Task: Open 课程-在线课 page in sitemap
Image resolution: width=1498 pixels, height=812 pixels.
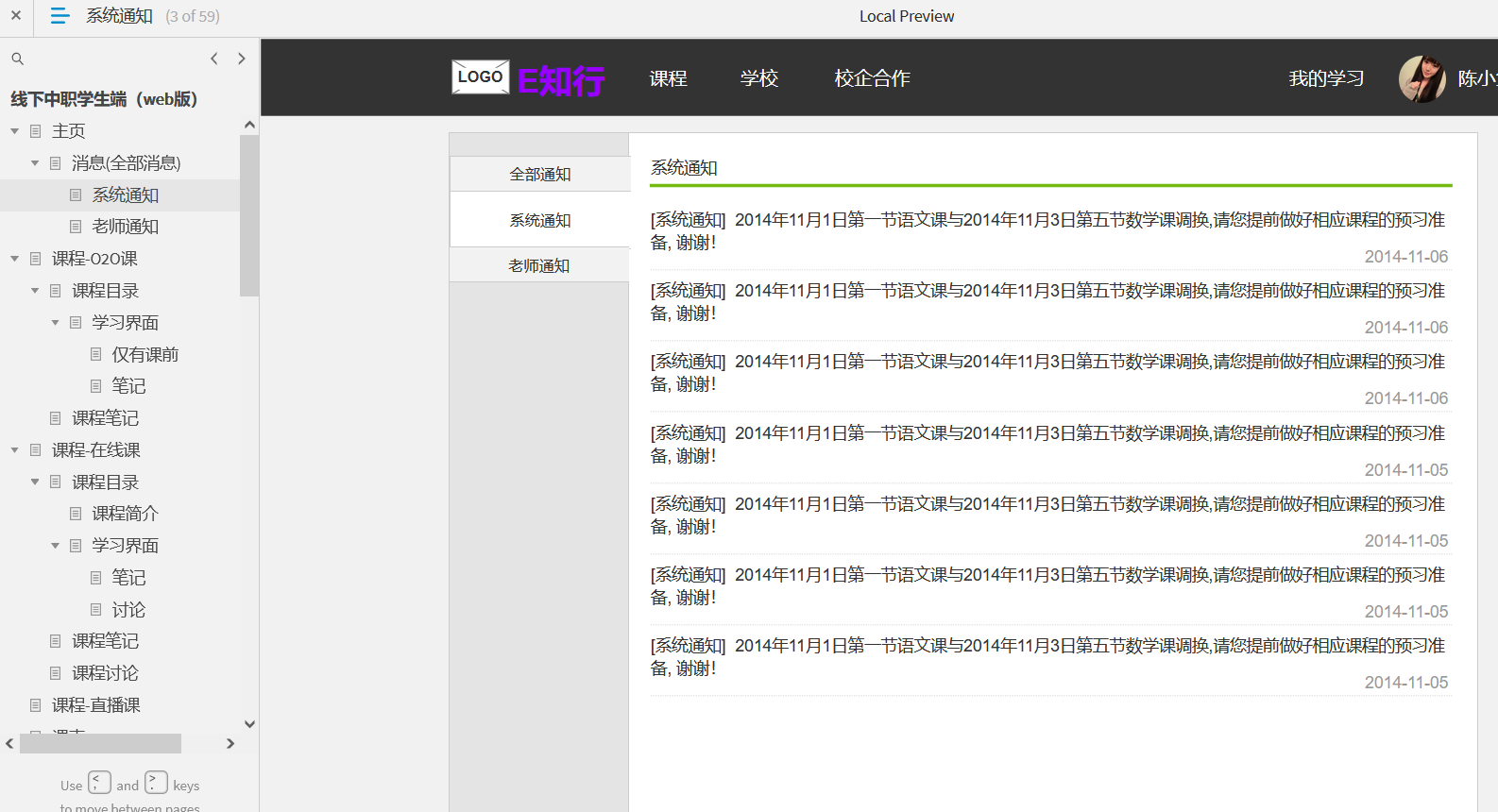Action: [96, 450]
